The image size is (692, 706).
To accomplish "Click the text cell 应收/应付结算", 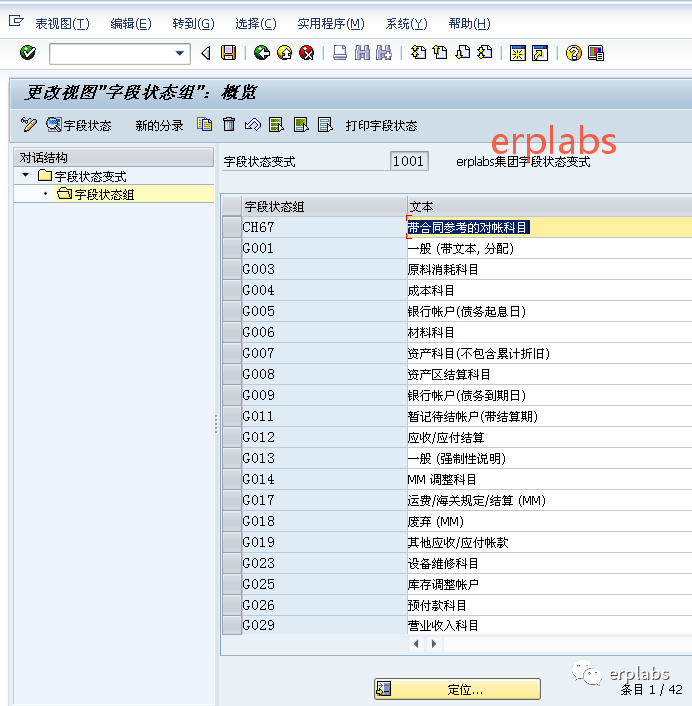I will pyautogui.click(x=549, y=437).
